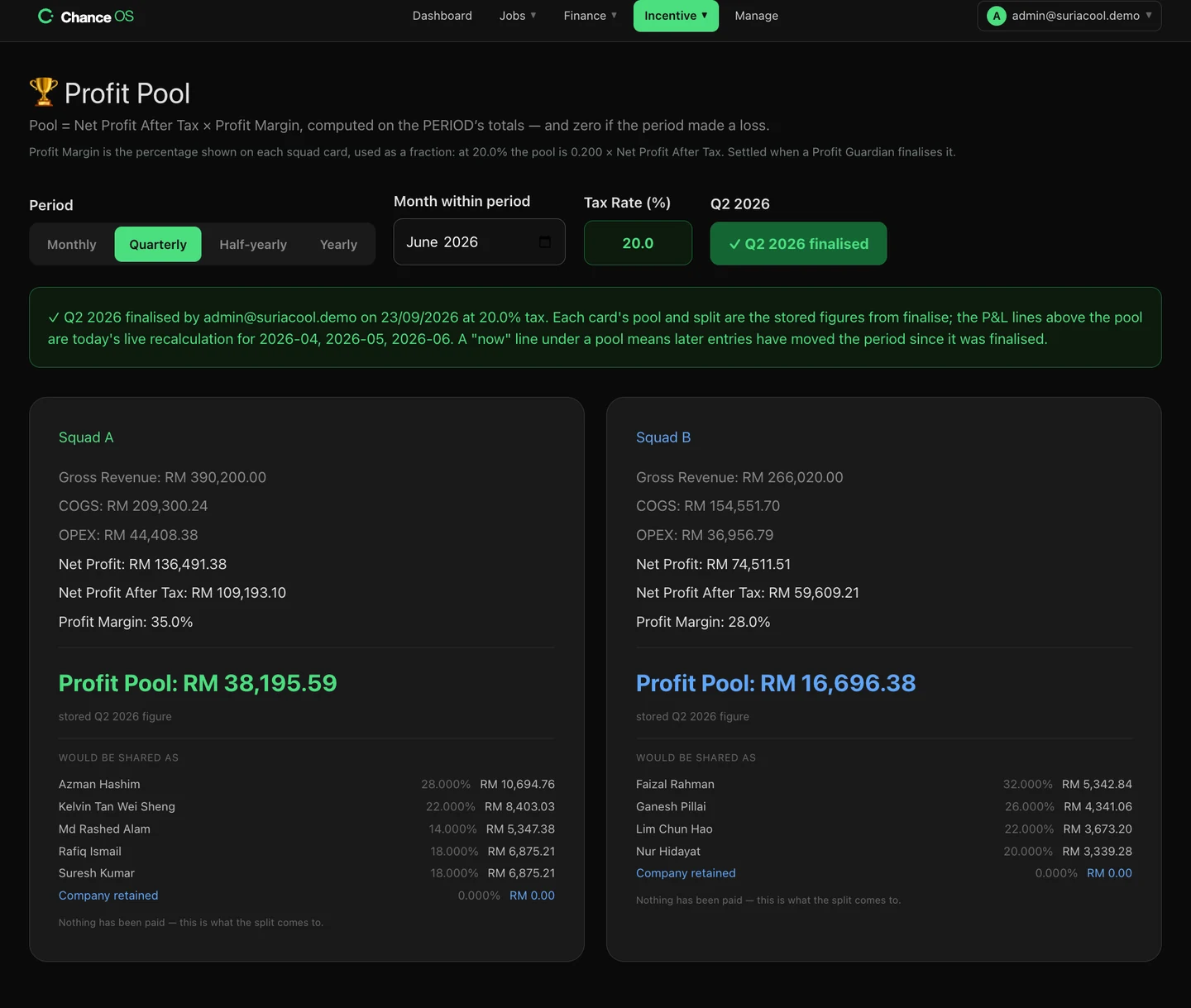Click Squad A Profit Margin 35.0% line
This screenshot has height=1008, width=1191.
[126, 622]
